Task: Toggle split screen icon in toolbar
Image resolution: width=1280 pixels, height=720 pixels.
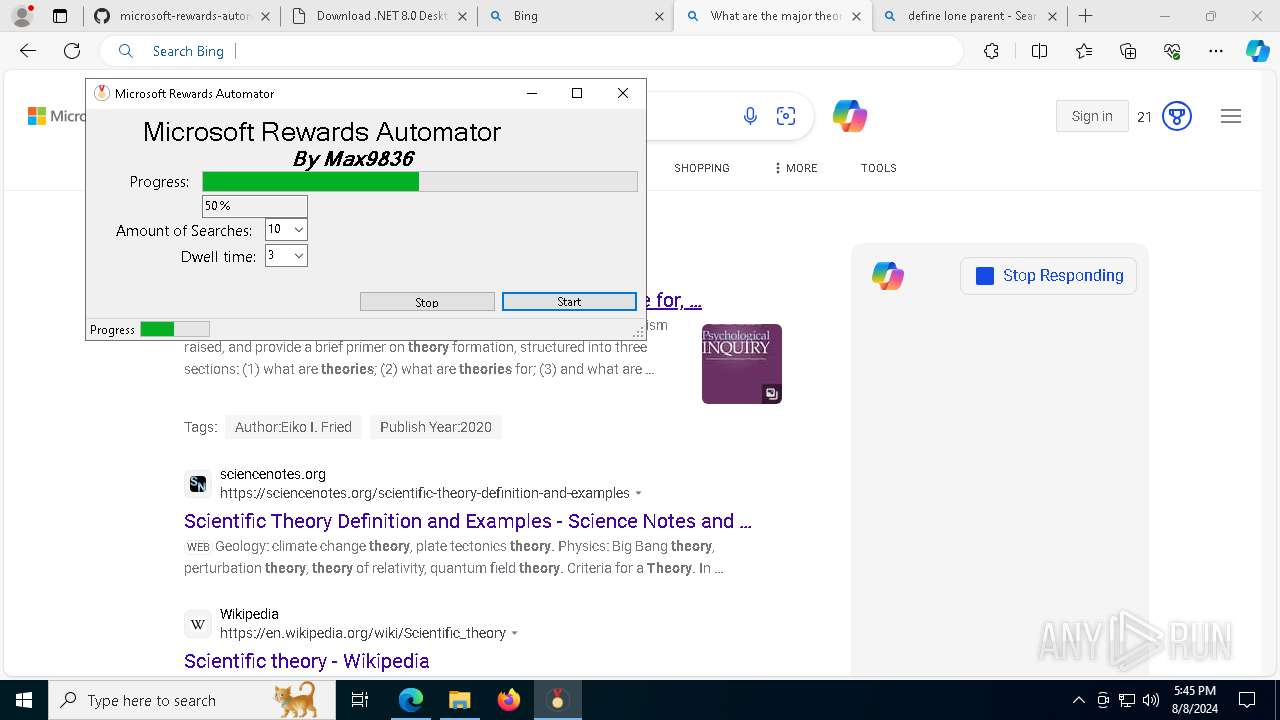Action: point(1039,51)
